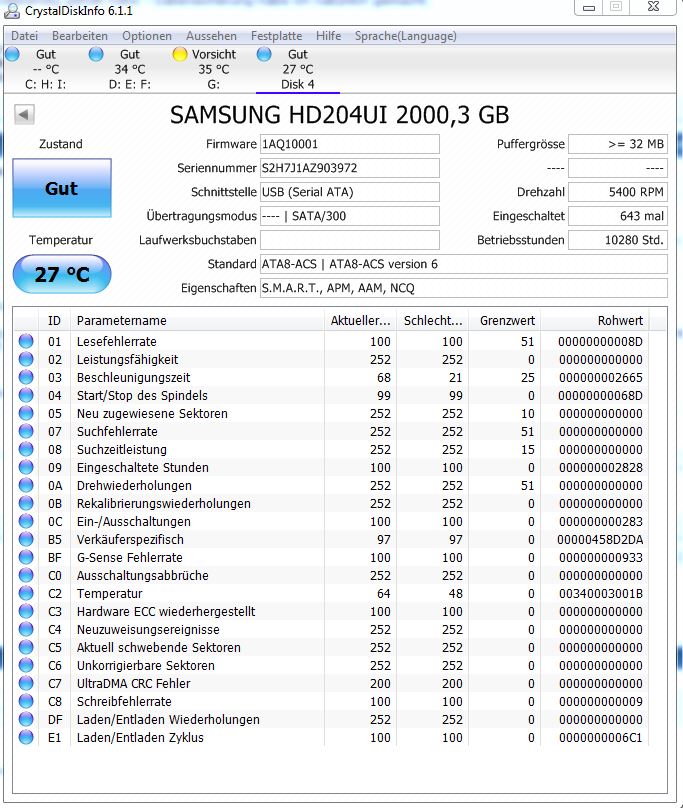Click status icon of Ein-/Ausschaltungen row
683x808 pixels.
point(26,521)
